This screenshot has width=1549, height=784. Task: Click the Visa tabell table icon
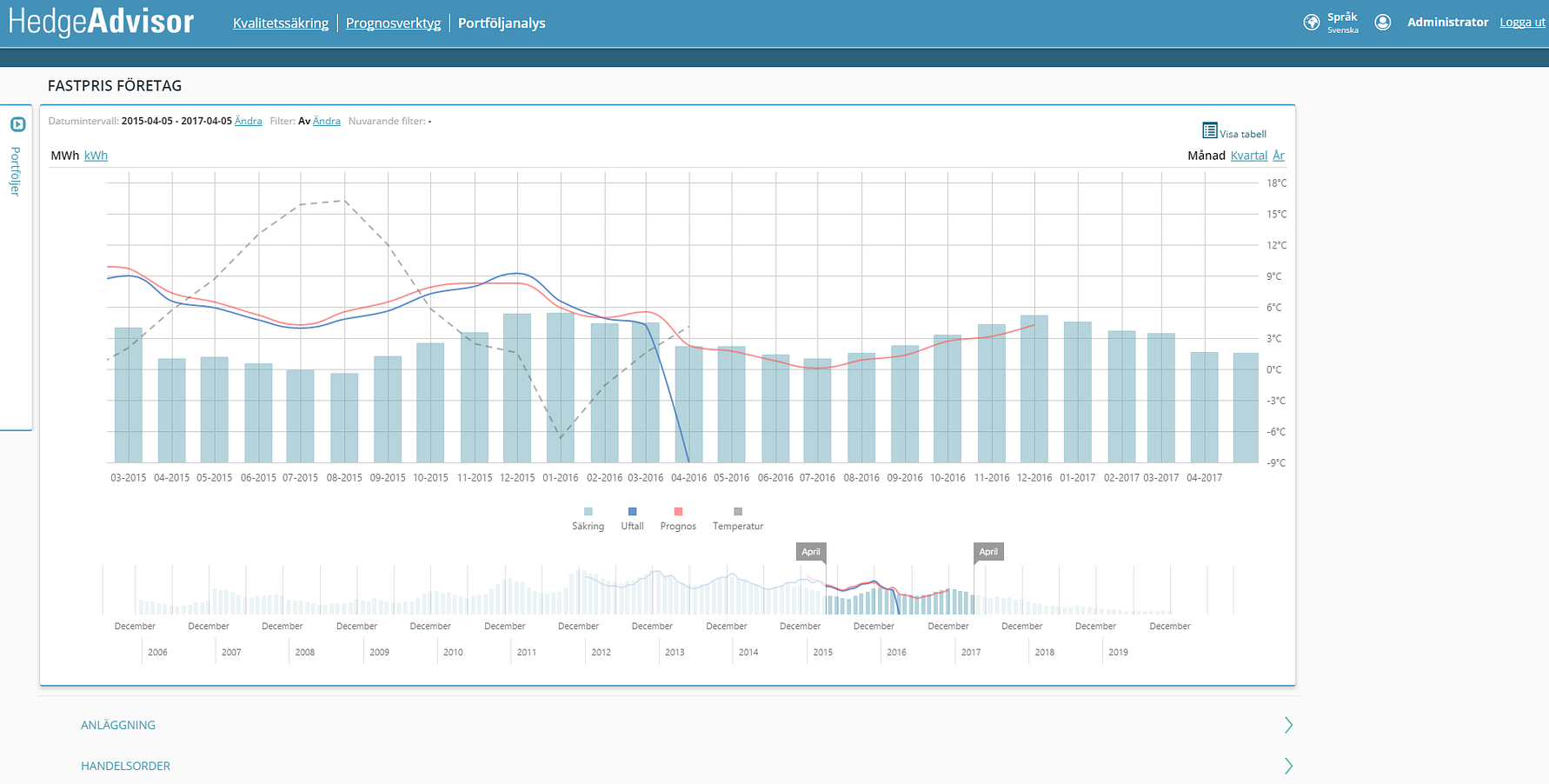[1209, 130]
